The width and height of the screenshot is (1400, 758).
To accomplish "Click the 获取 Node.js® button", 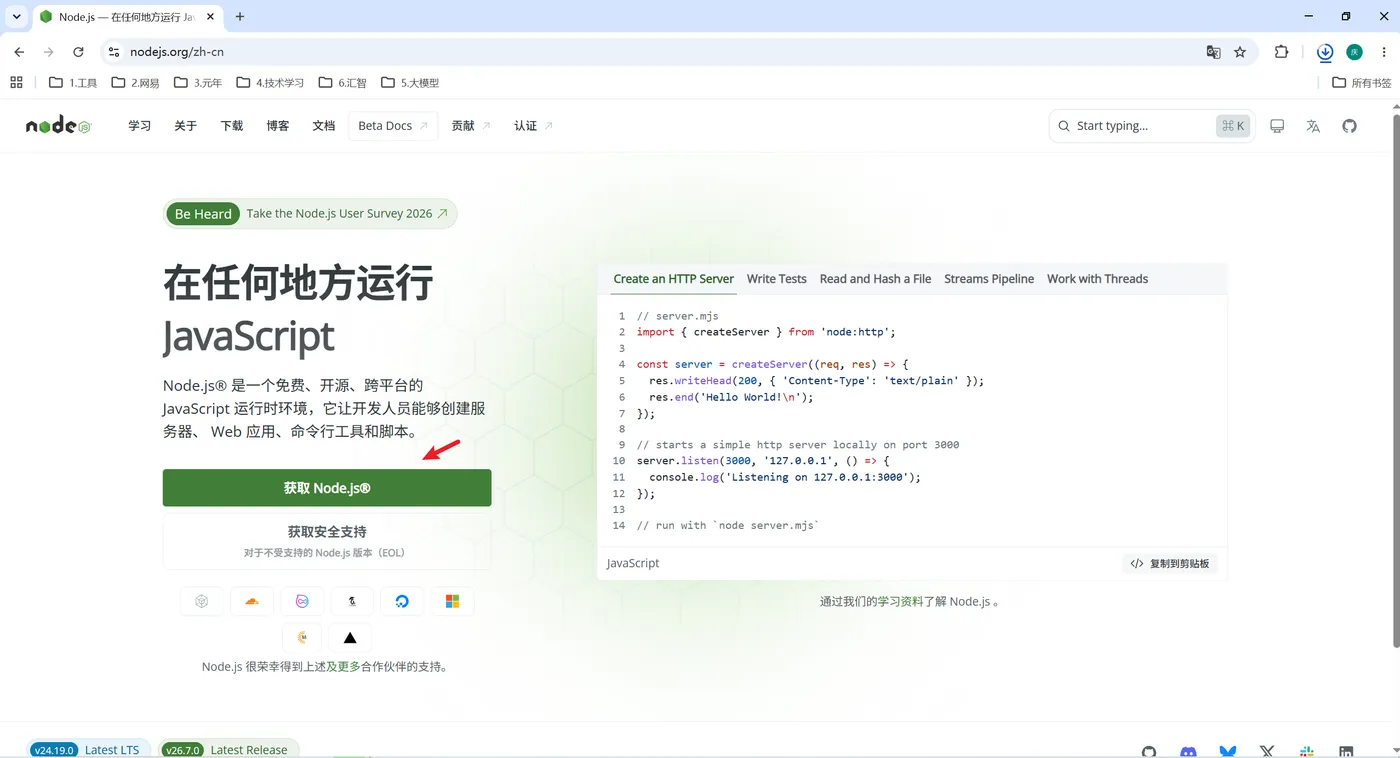I will pyautogui.click(x=327, y=488).
